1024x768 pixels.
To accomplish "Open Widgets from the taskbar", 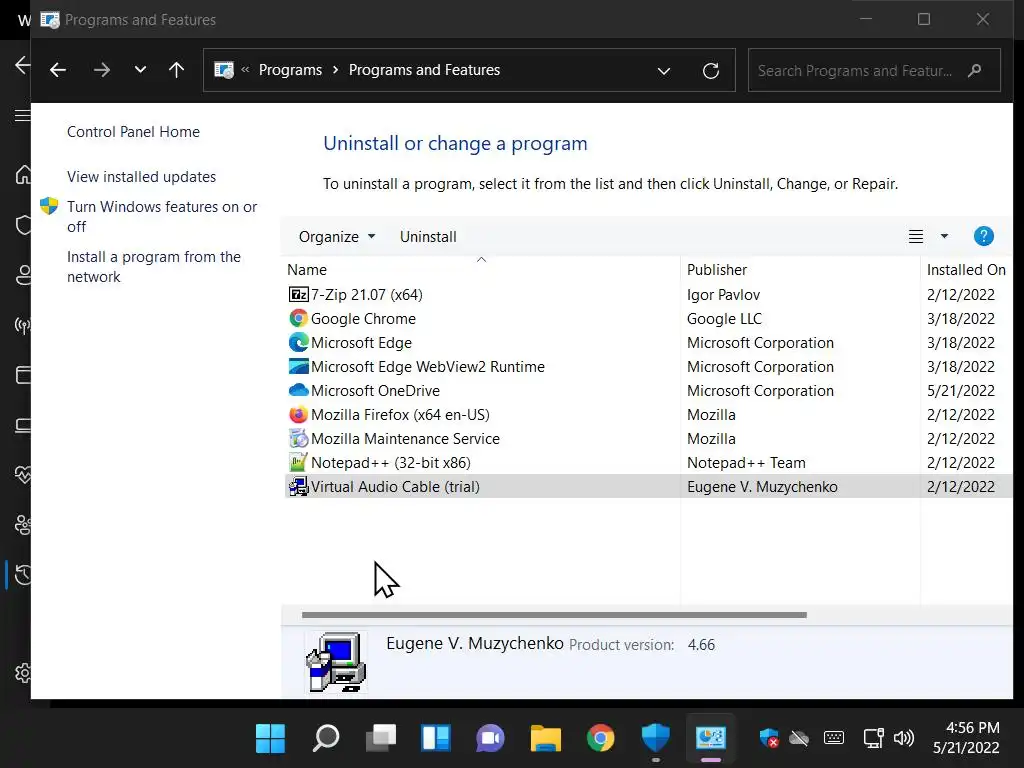I will pyautogui.click(x=436, y=738).
